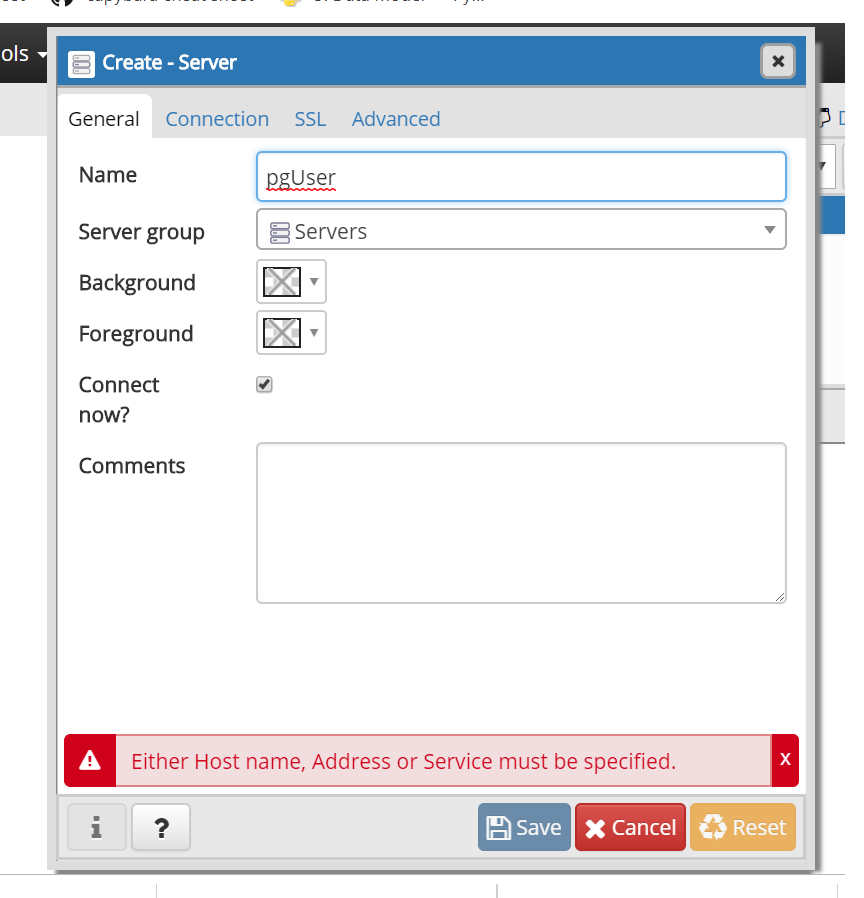Close the Create - Server dialog
Image resolution: width=864 pixels, height=898 pixels.
pos(778,61)
